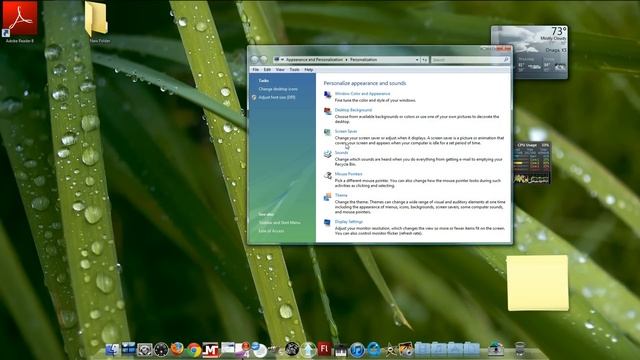
Task: Open the Theme link
Action: tap(341, 195)
